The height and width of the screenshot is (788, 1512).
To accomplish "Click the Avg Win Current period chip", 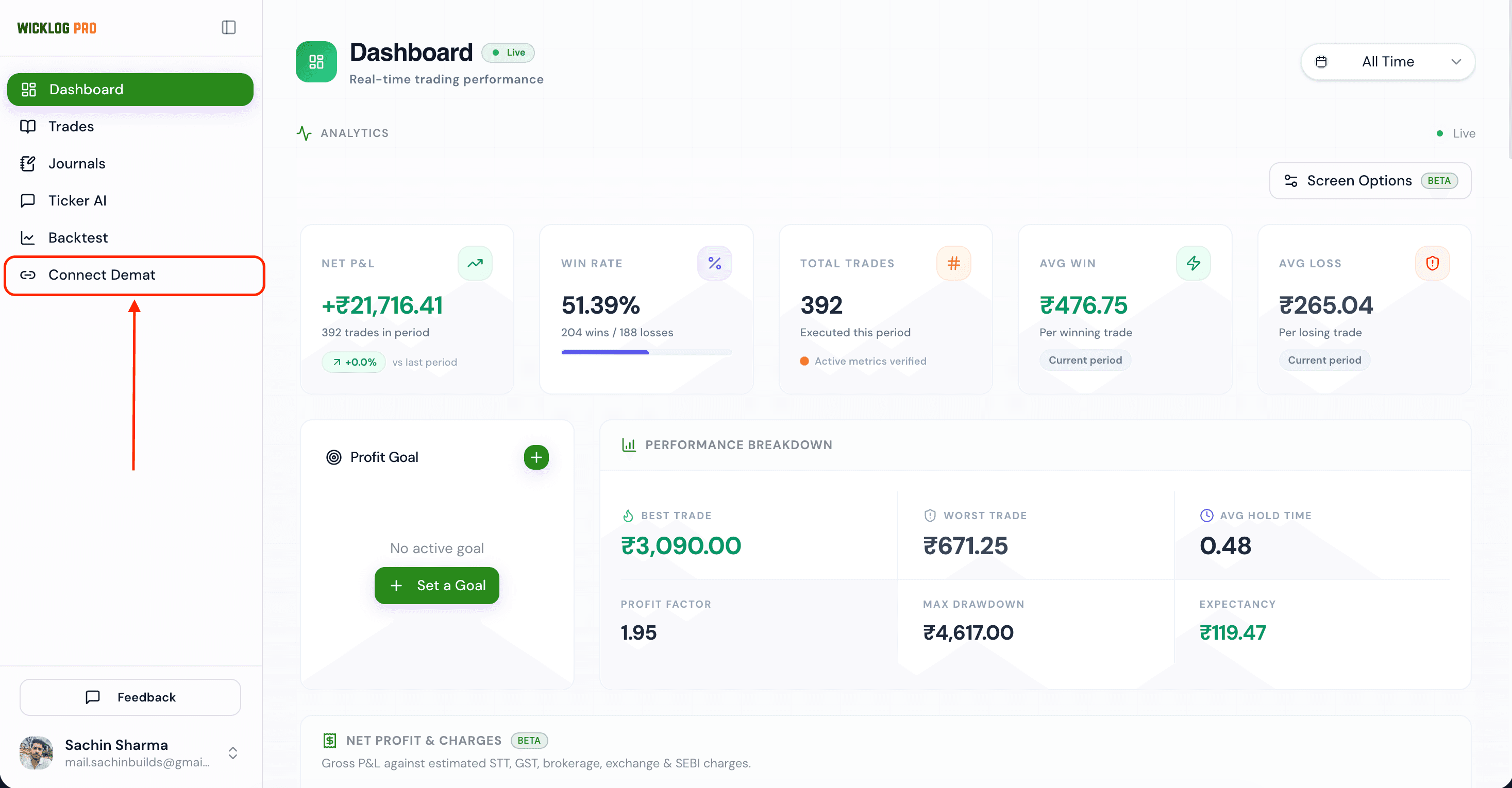I will click(x=1085, y=359).
